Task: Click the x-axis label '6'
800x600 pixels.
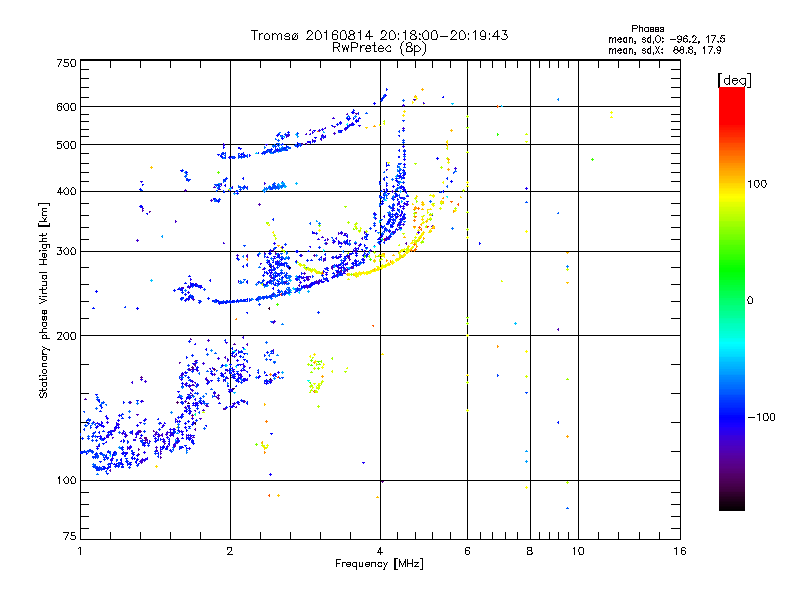Action: 467,551
